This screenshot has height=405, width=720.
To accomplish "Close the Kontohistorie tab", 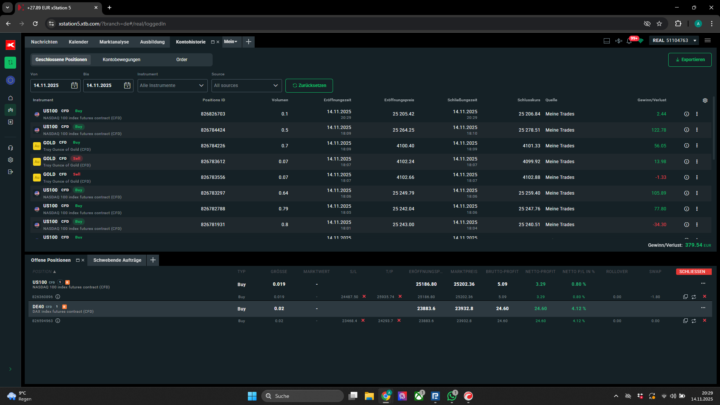I will [218, 42].
